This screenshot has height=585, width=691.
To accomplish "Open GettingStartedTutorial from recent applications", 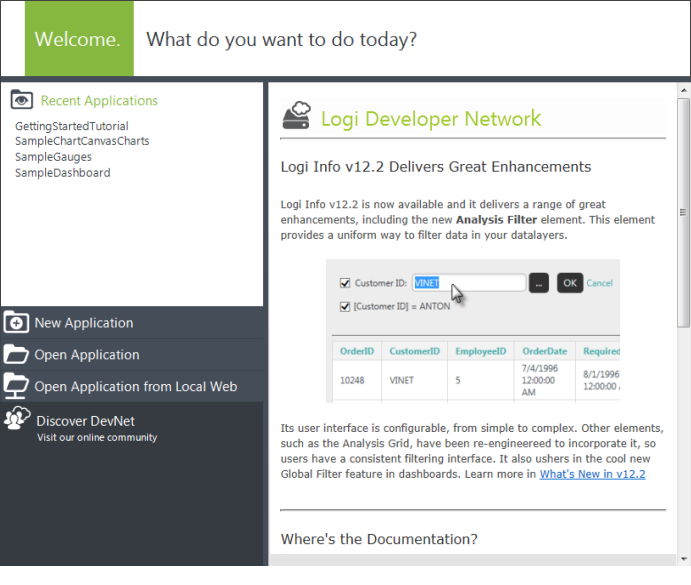I will (72, 126).
